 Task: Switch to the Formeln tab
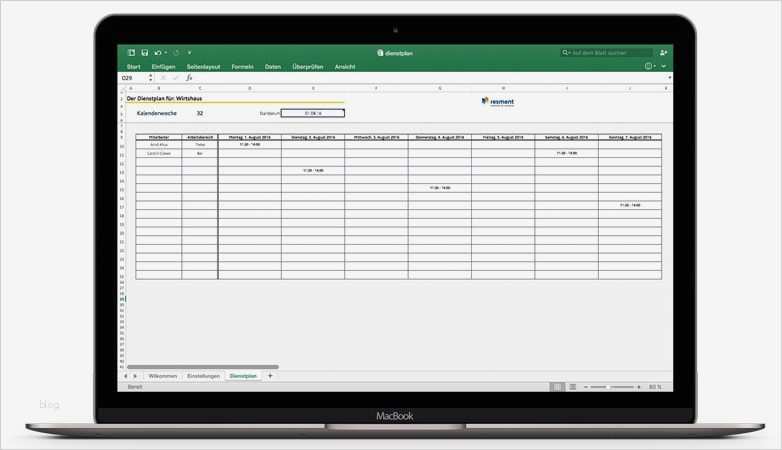coord(242,66)
